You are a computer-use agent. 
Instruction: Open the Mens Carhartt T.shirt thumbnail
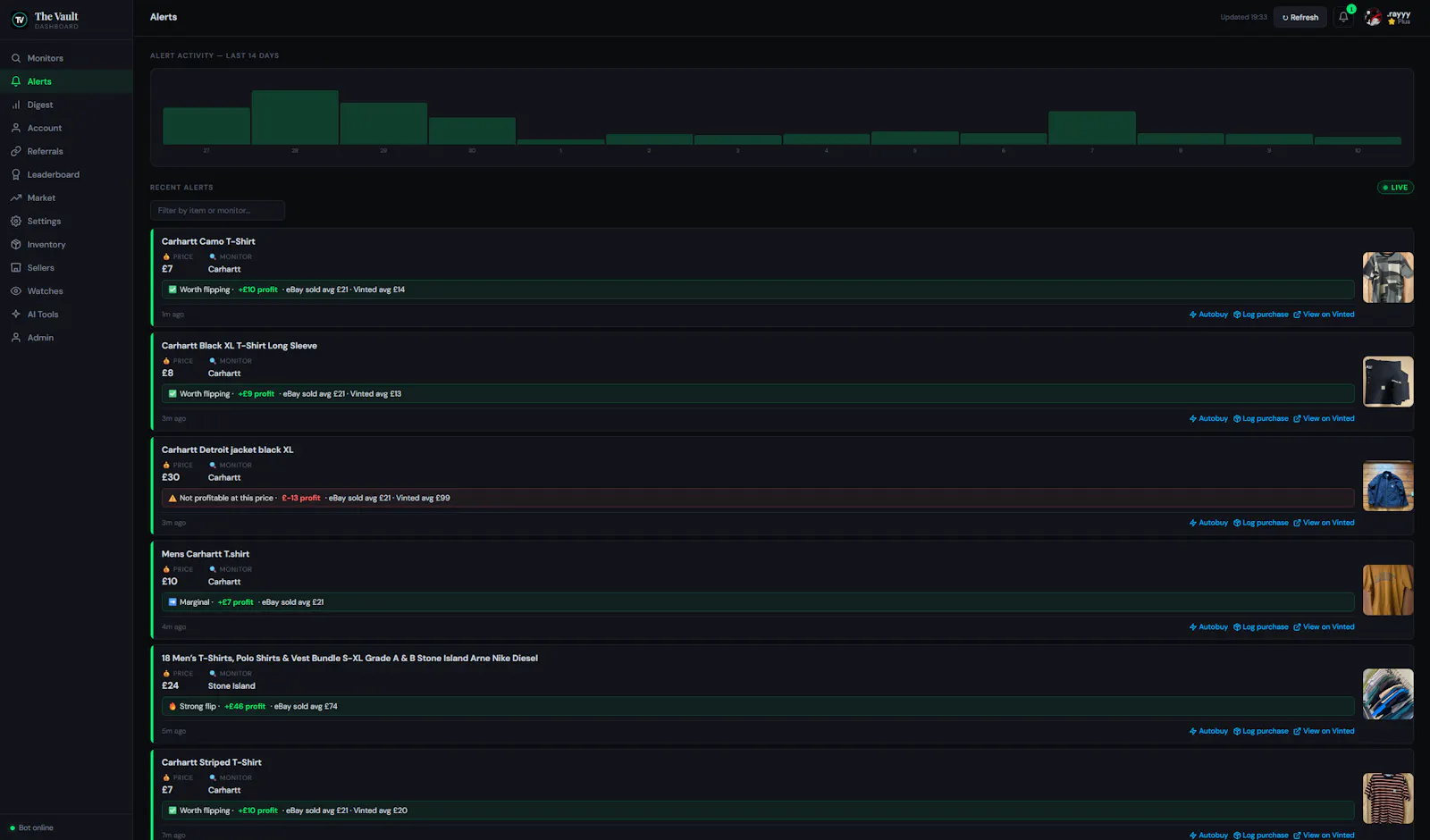click(x=1388, y=590)
